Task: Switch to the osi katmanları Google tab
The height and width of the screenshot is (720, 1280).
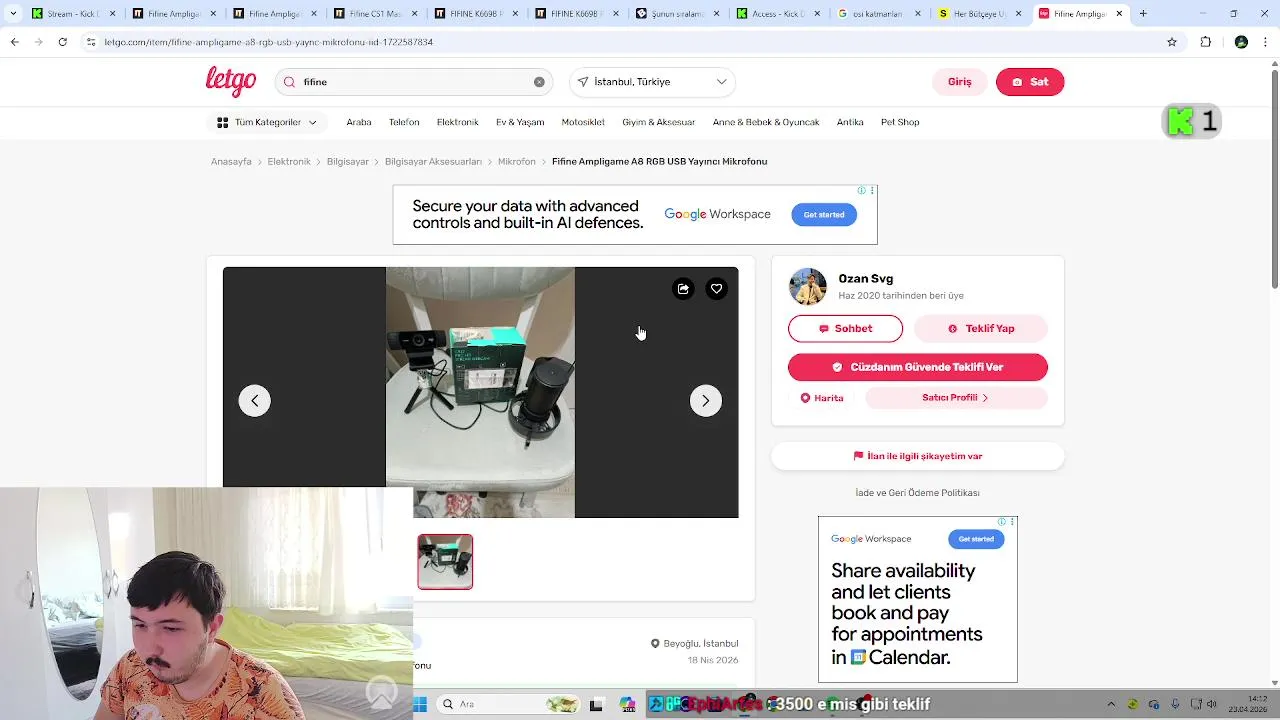Action: pos(879,14)
